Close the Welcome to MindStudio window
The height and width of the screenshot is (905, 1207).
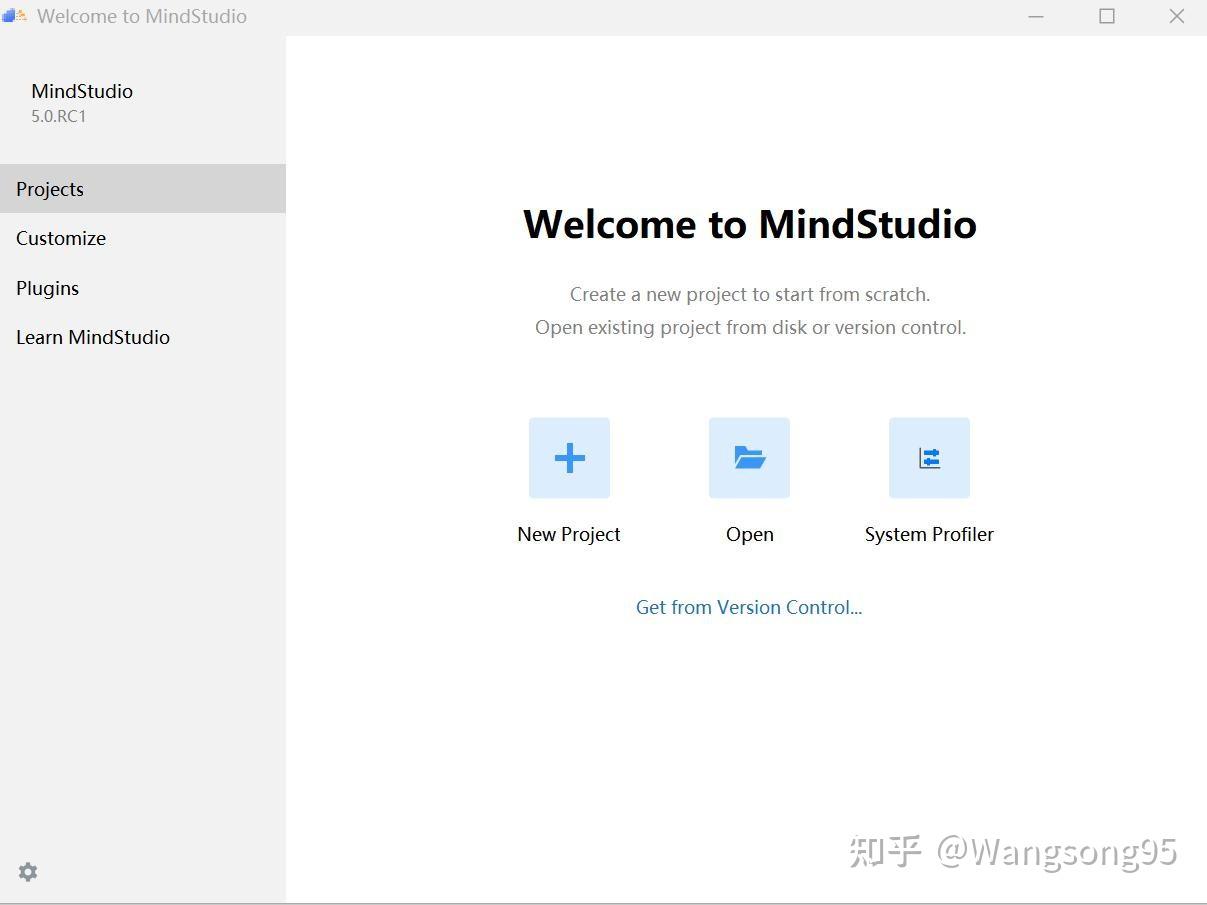point(1177,16)
